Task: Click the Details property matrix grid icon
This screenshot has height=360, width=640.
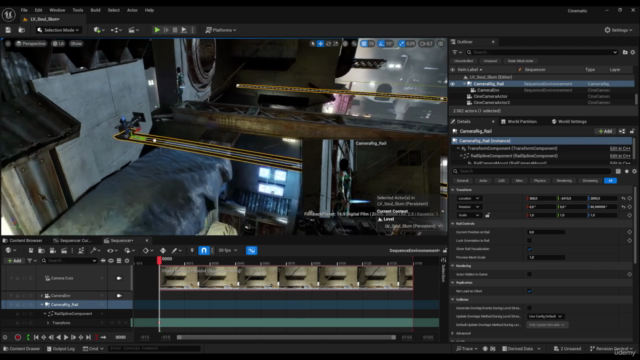Action: [618, 171]
